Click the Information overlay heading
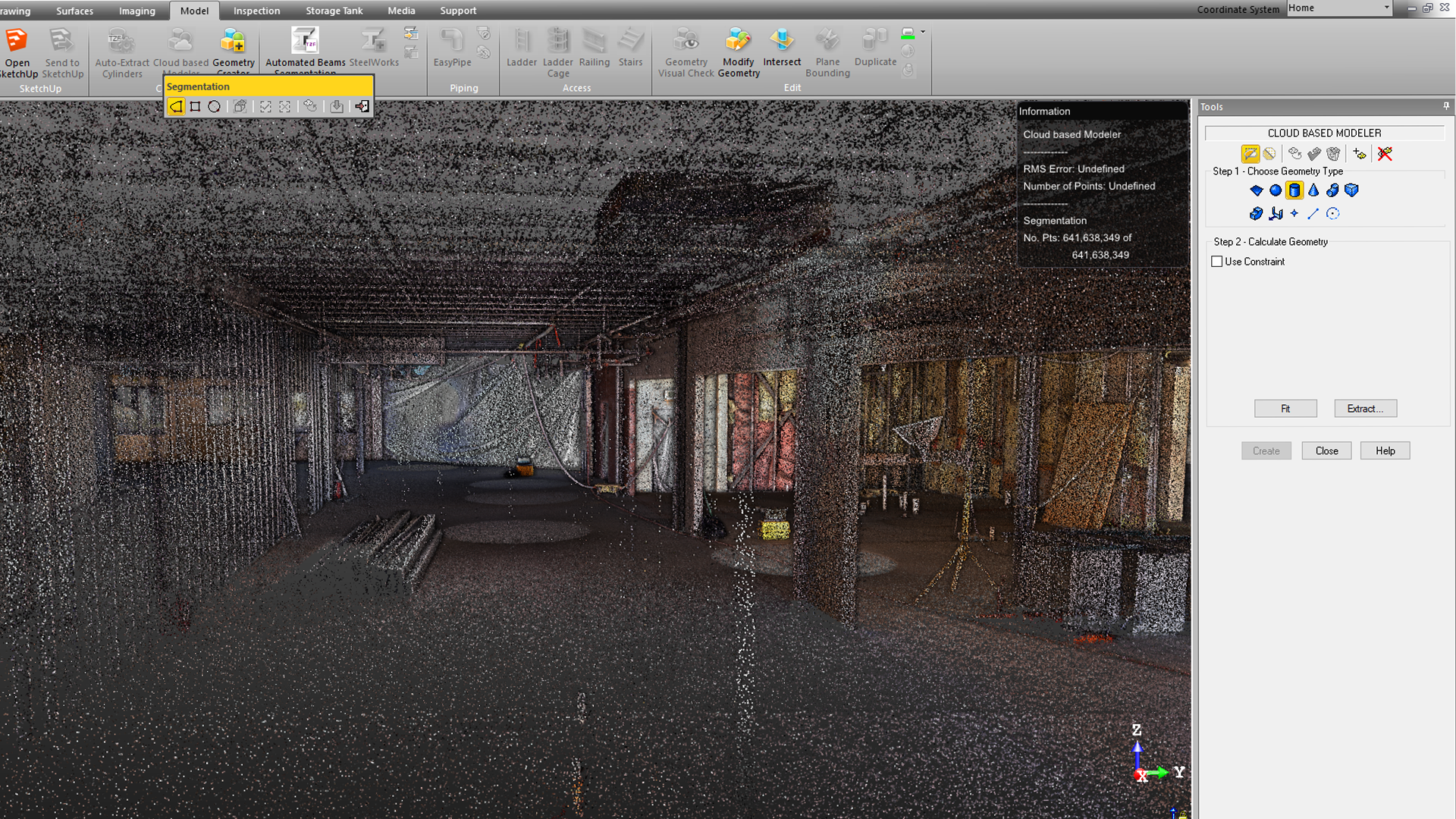This screenshot has height=819, width=1456. [1044, 111]
